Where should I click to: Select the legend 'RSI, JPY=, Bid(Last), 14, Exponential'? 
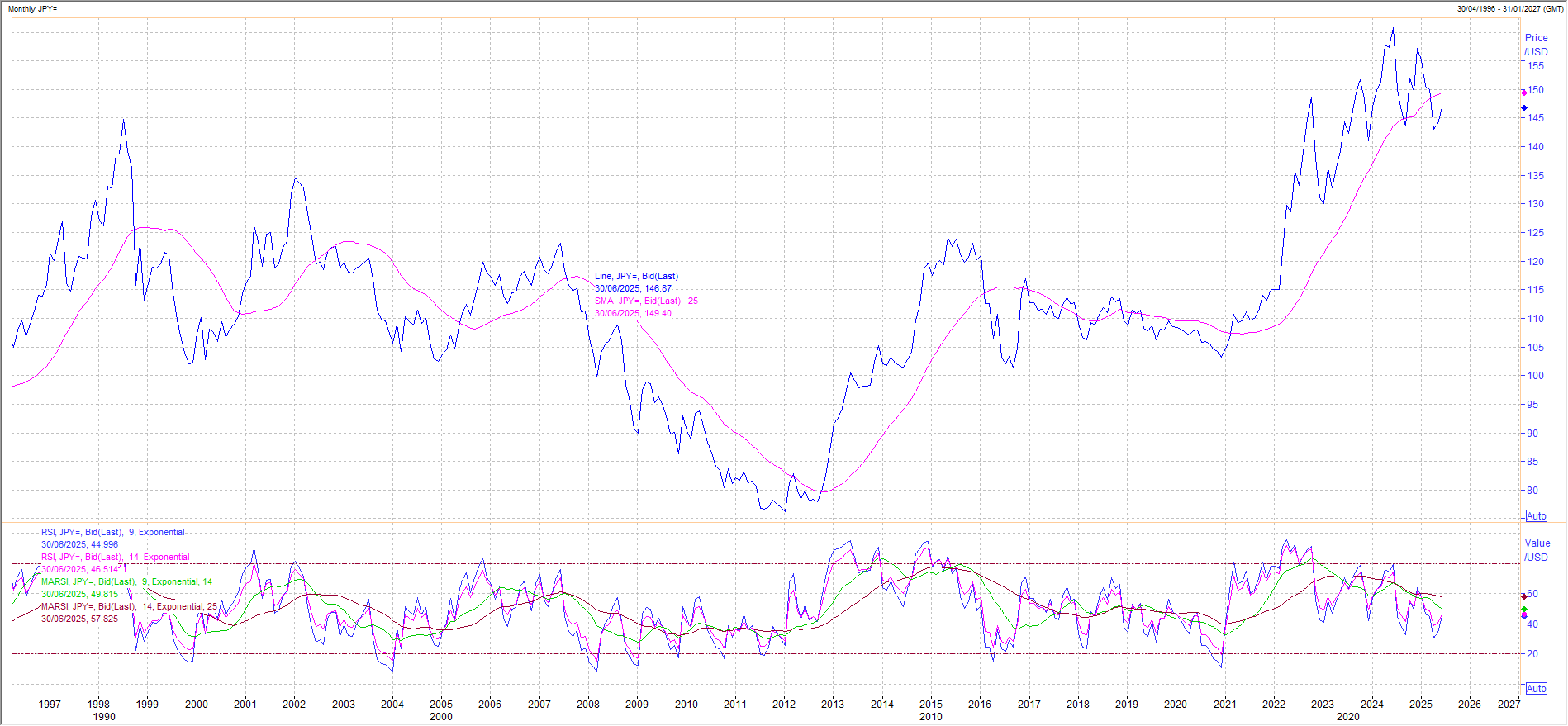click(x=116, y=558)
